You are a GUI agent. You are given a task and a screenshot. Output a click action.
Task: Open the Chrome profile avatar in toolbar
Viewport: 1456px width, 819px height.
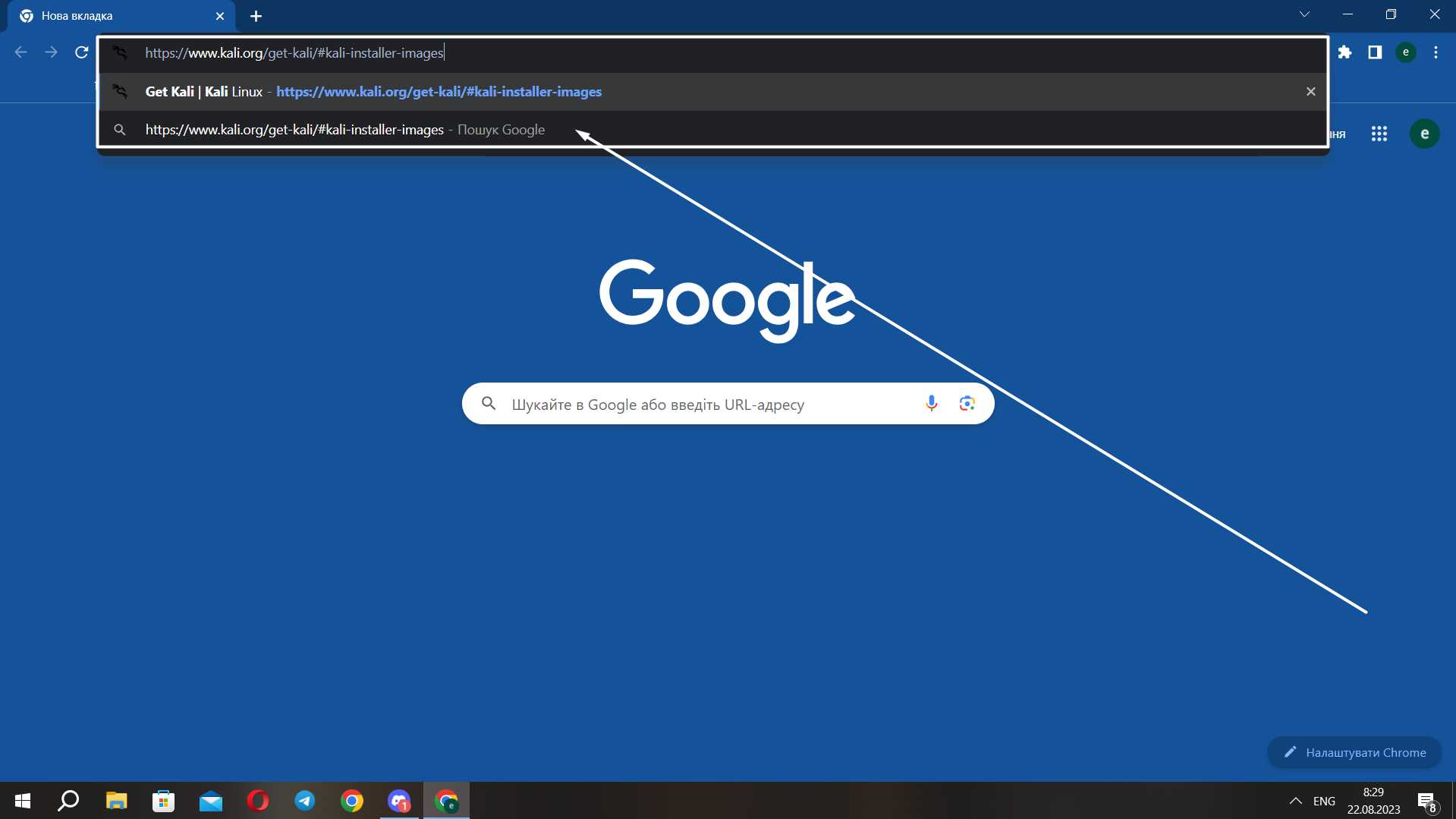click(x=1406, y=52)
